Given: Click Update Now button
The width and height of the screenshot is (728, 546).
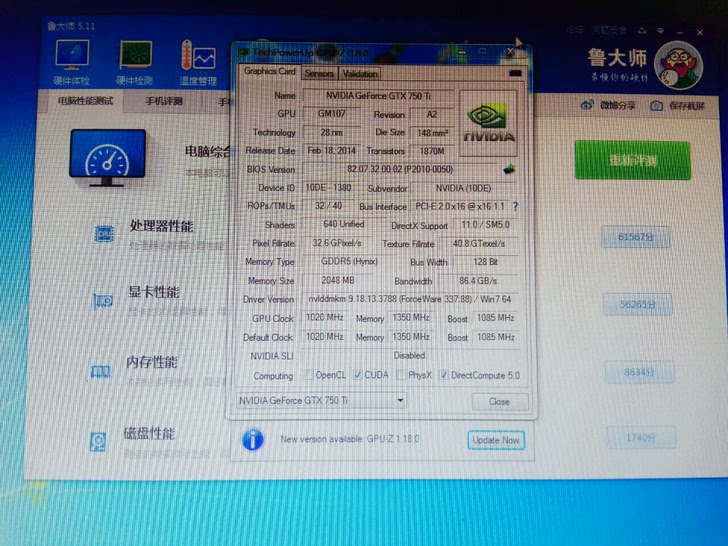Looking at the screenshot, I should [x=496, y=440].
